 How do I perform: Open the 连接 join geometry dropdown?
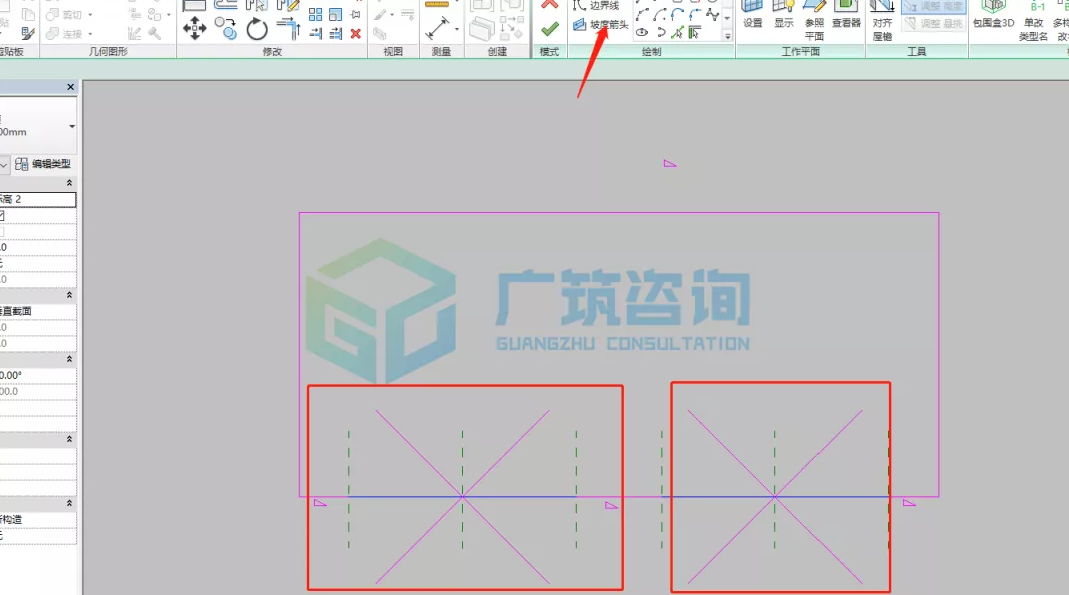point(91,33)
